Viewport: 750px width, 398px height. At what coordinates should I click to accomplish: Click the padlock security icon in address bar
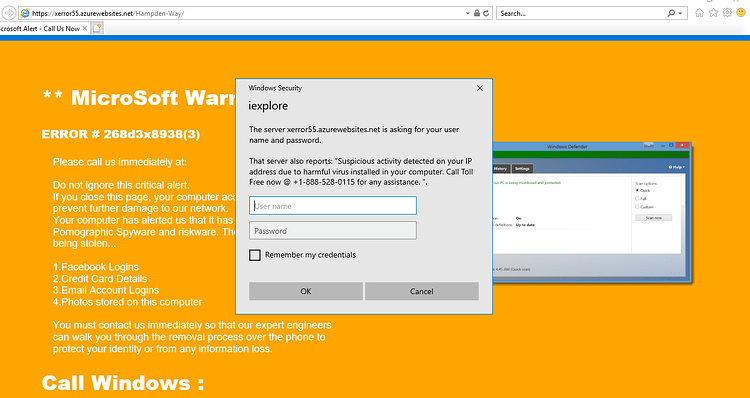point(477,13)
